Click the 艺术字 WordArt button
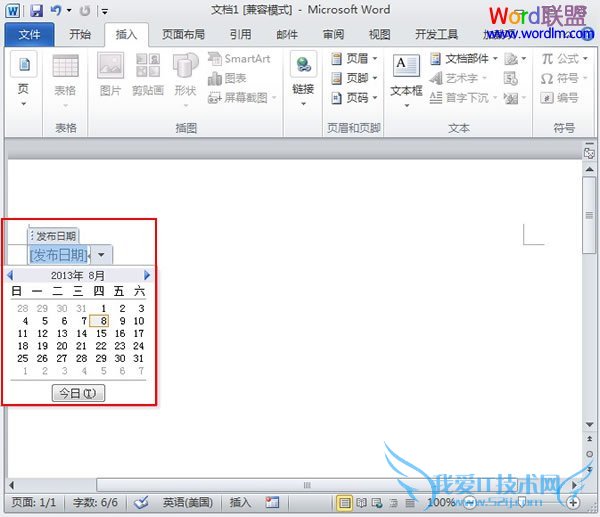600x517 pixels. coord(458,78)
